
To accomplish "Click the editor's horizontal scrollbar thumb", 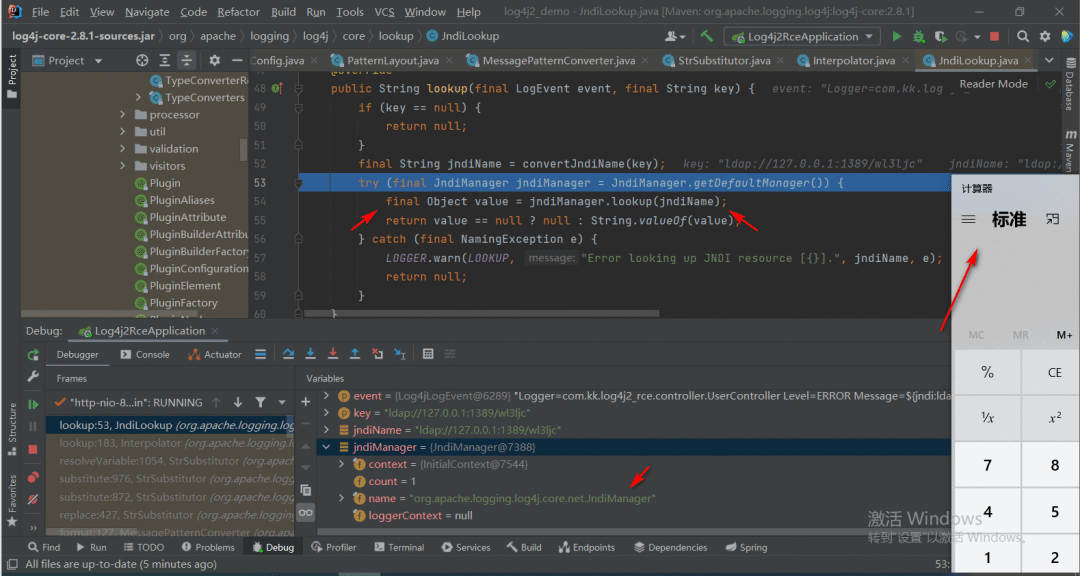I will tap(481, 313).
